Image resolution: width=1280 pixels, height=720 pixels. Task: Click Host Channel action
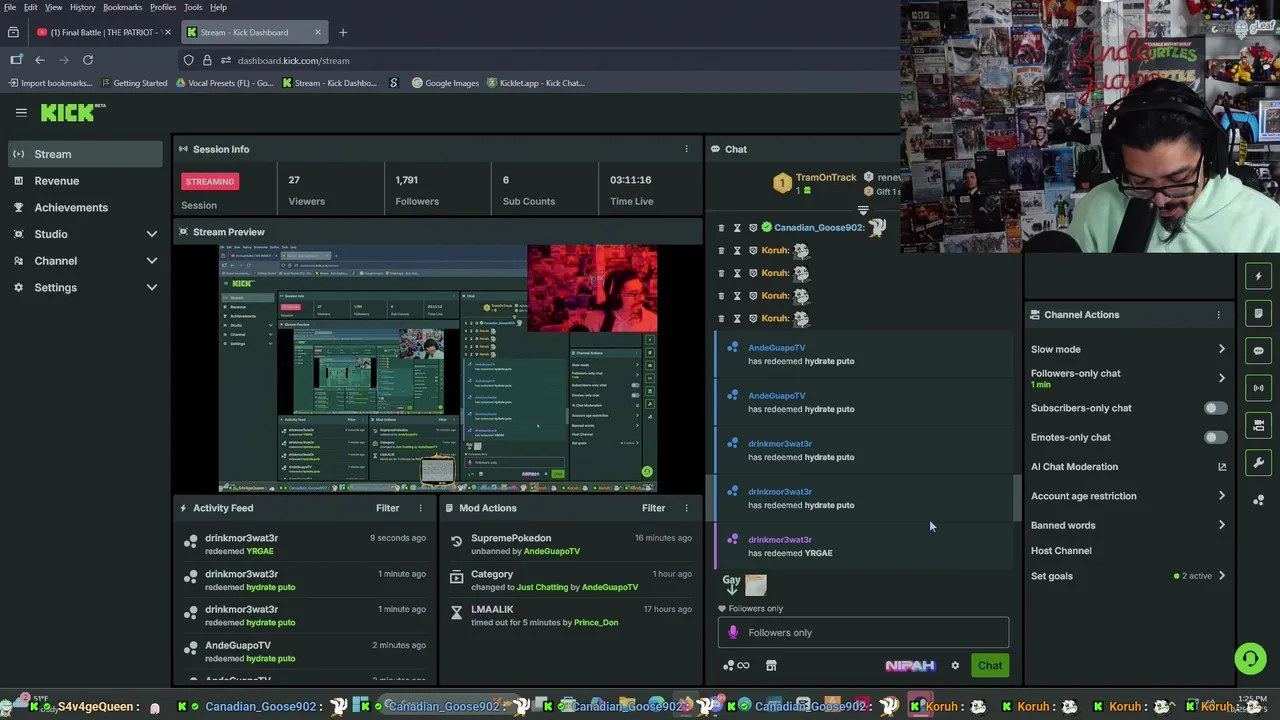point(1061,551)
